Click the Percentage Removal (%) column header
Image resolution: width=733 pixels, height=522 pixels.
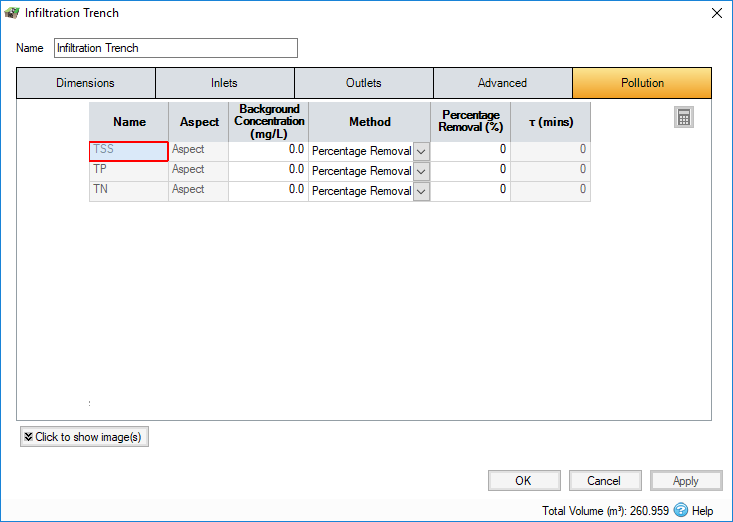470,122
